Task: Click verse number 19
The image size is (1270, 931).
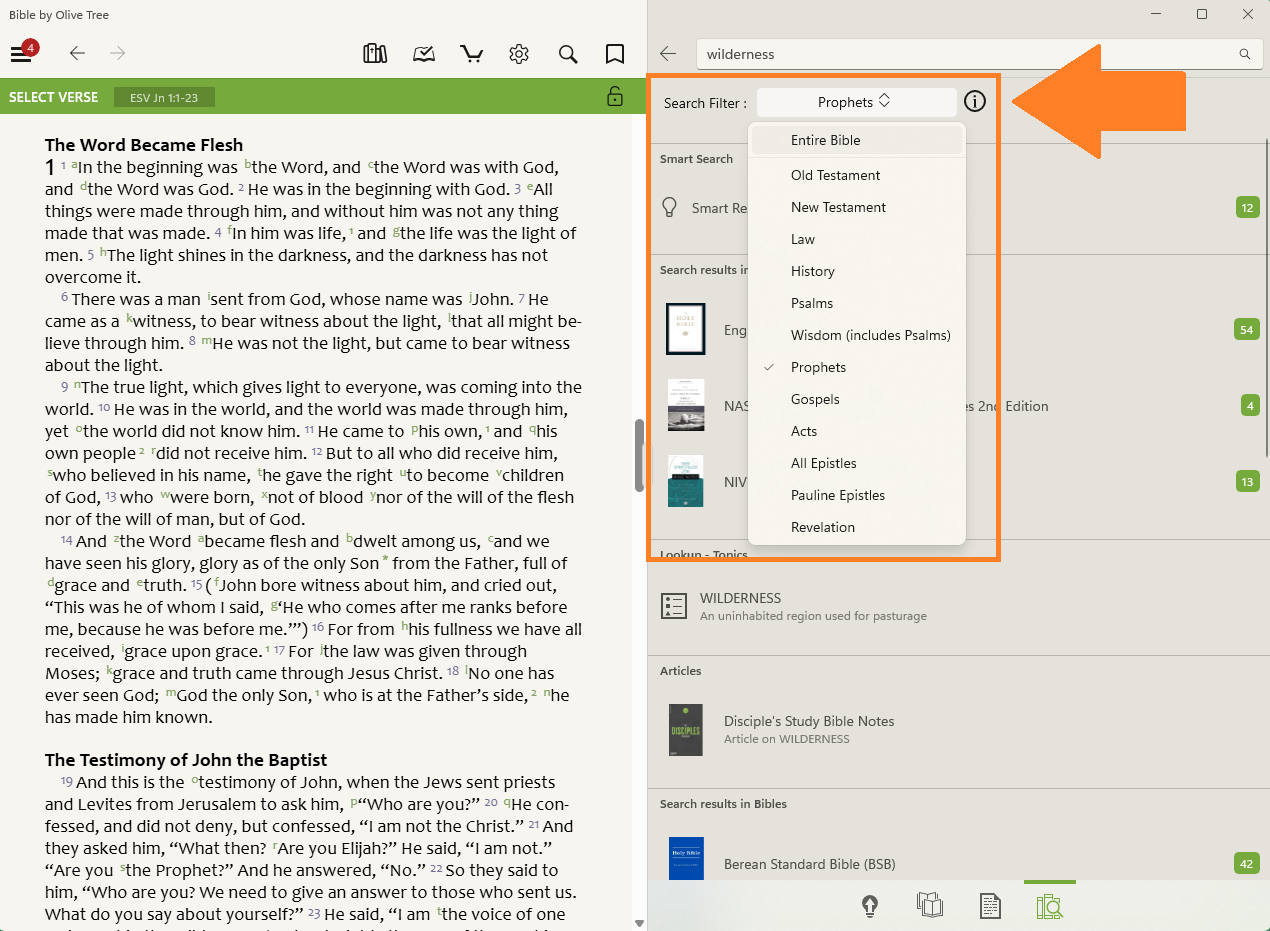Action: 66,781
